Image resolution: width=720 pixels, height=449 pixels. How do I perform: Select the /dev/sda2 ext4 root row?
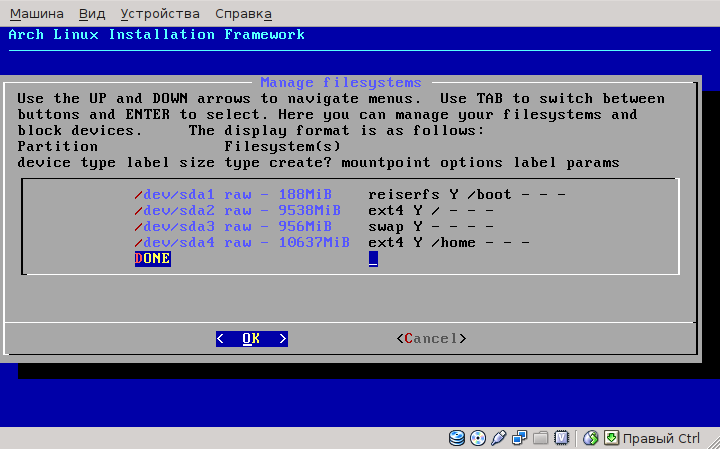tap(314, 211)
